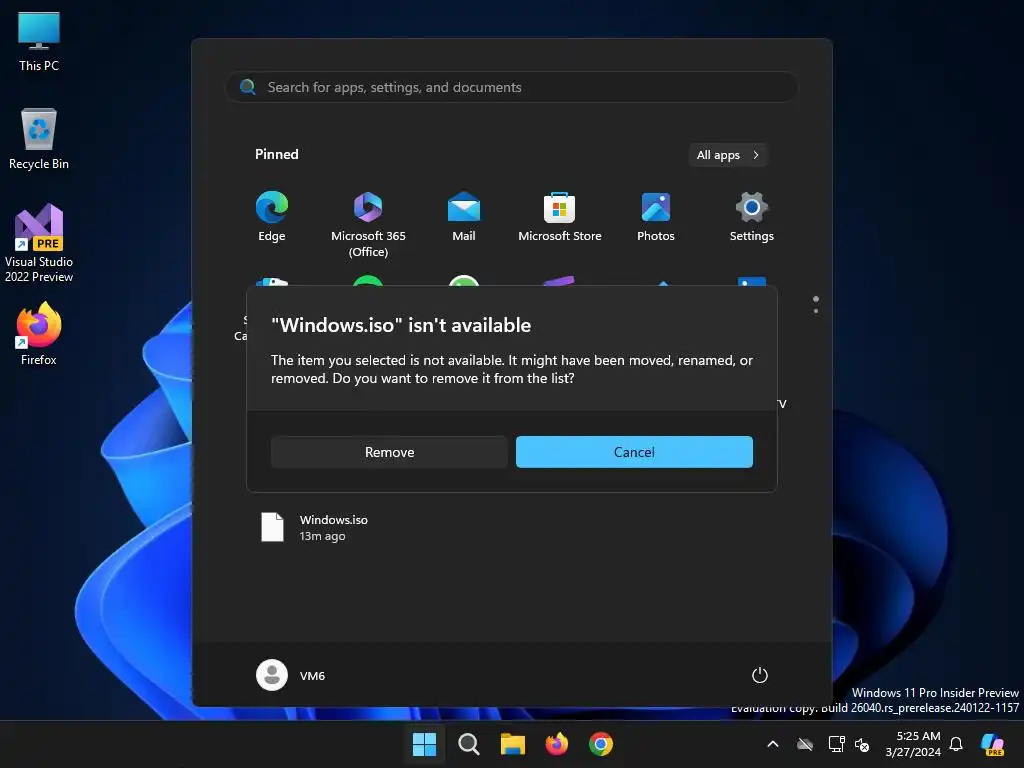Image resolution: width=1024 pixels, height=768 pixels.
Task: Open the notifications bell
Action: pos(956,744)
